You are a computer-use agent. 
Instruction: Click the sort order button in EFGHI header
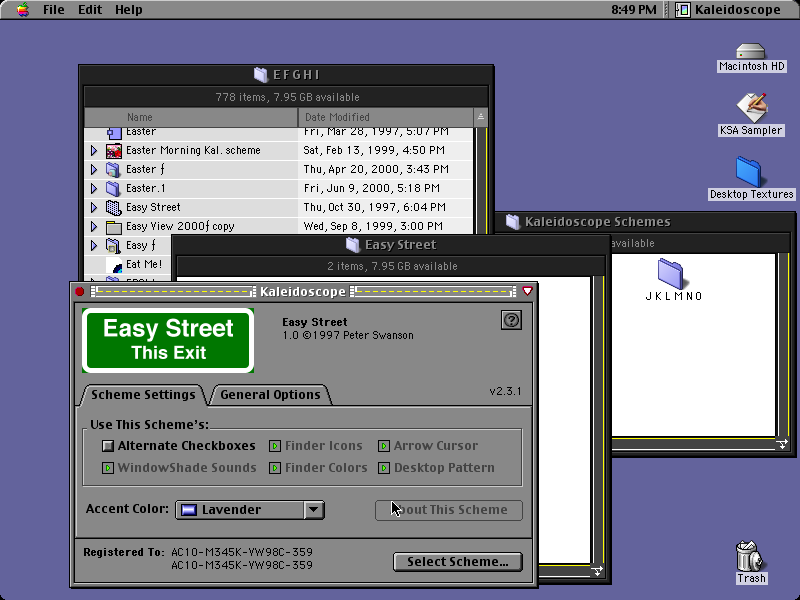tap(481, 117)
